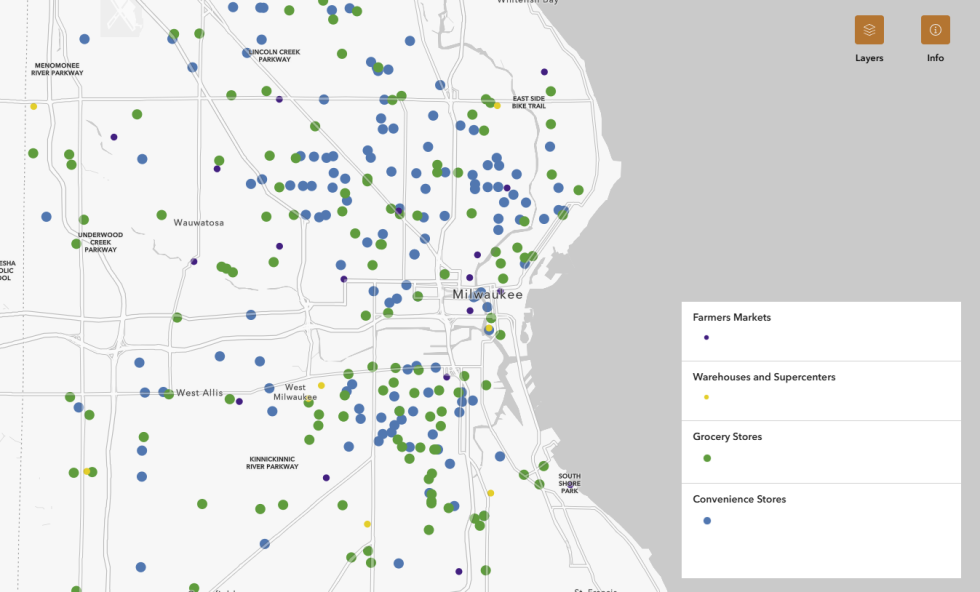980x592 pixels.
Task: Open the Layers panel icon
Action: click(x=869, y=29)
